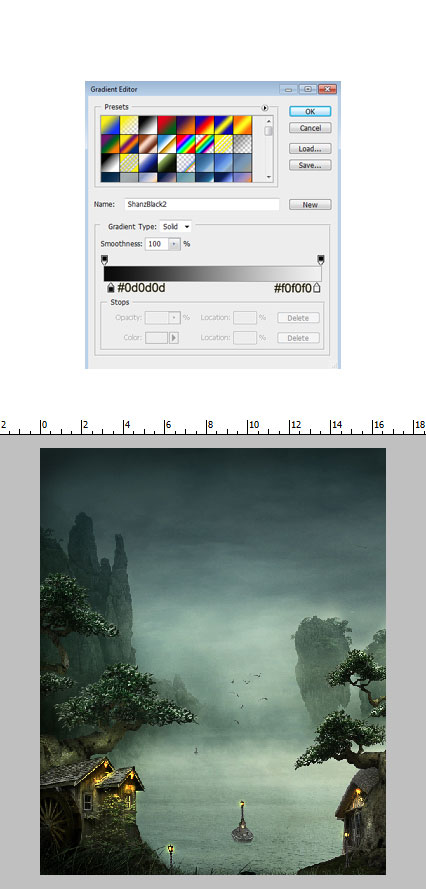This screenshot has width=426, height=889.
Task: Click the Smoothness value field
Action: click(x=157, y=244)
